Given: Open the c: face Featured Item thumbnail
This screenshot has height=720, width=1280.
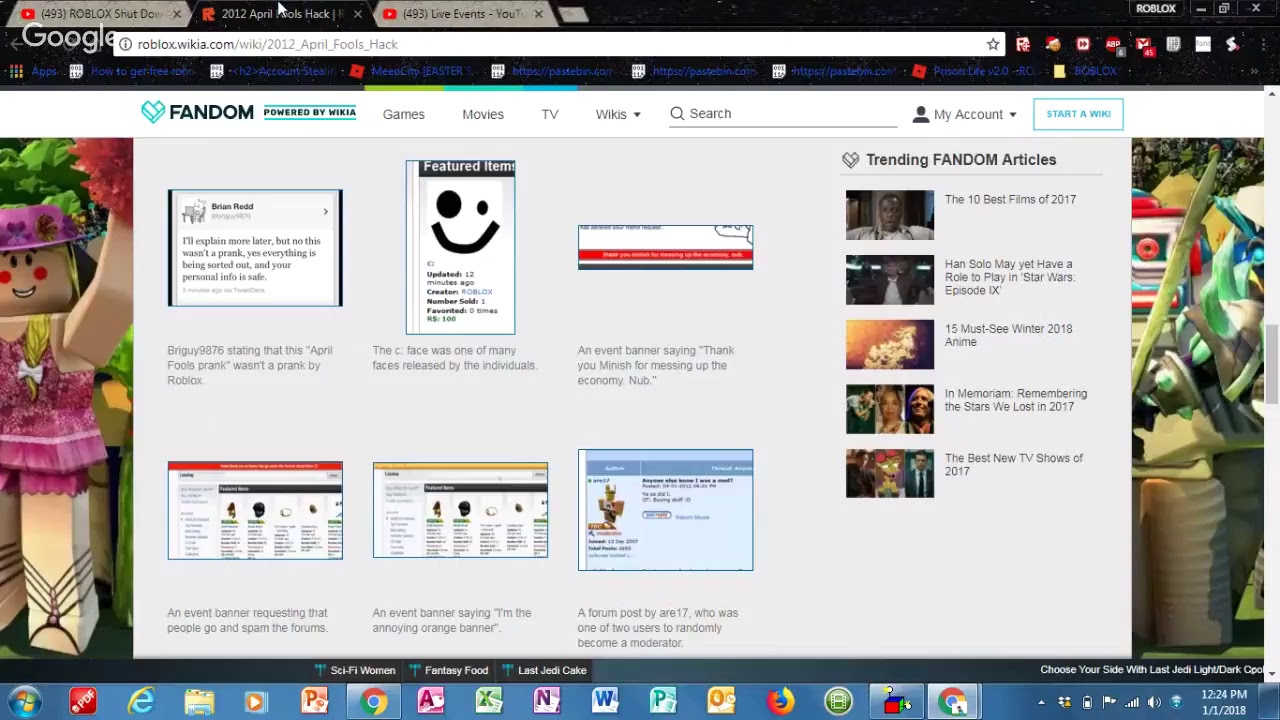Looking at the screenshot, I should tap(460, 247).
